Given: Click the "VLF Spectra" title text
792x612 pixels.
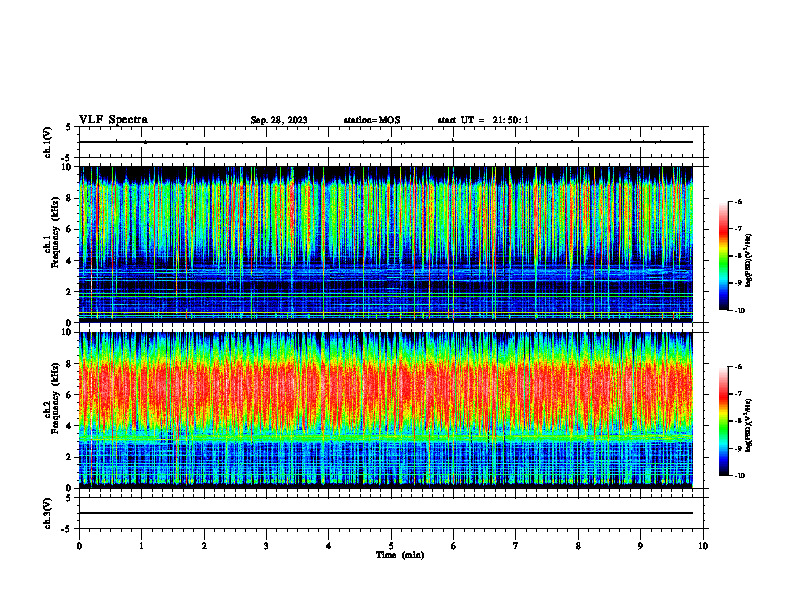Looking at the screenshot, I should (113, 120).
